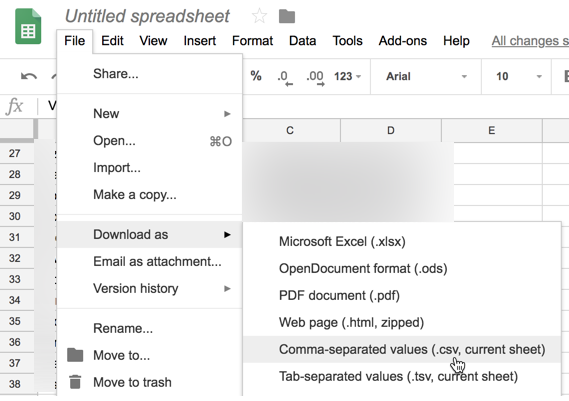Choose Move to trash

click(x=150, y=382)
